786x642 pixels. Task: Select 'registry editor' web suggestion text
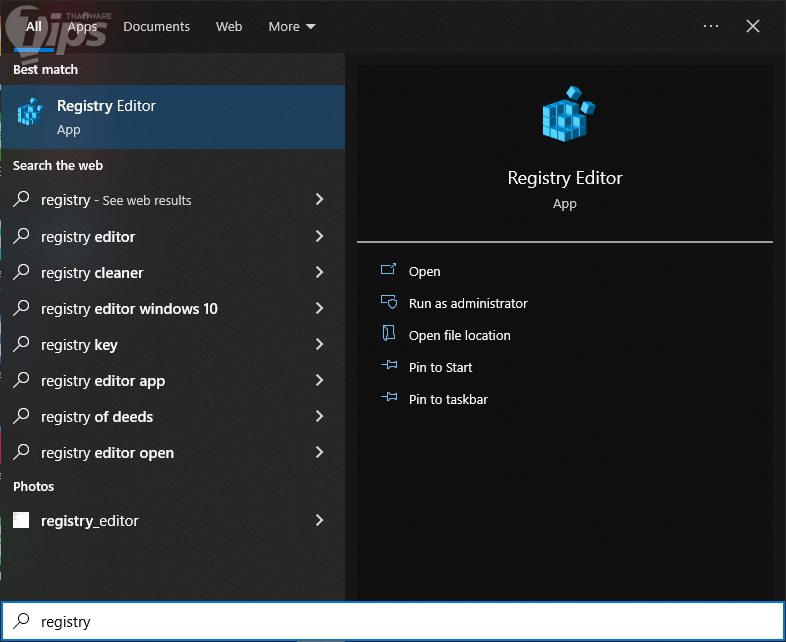(x=88, y=237)
